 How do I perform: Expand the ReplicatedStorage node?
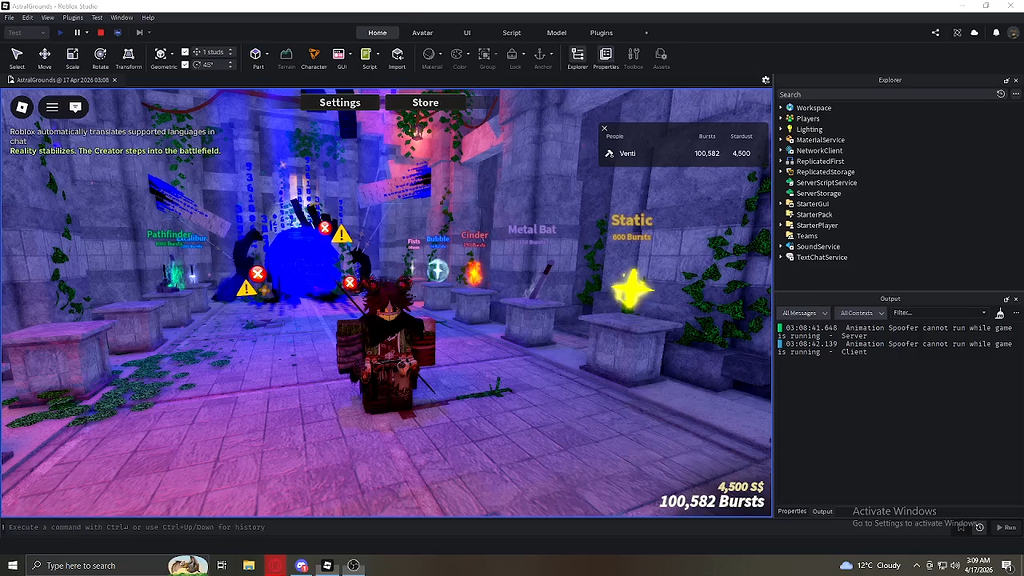point(780,172)
